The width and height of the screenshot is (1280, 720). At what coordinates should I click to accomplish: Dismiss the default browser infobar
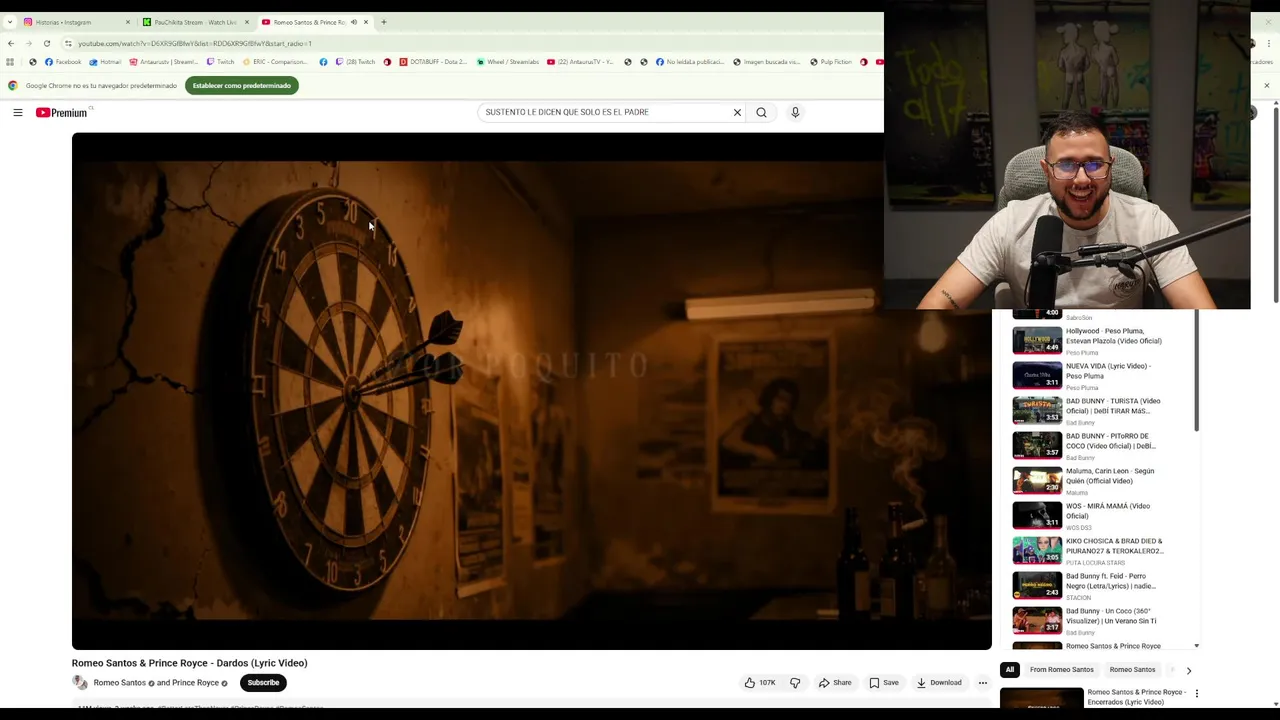click(x=1266, y=86)
